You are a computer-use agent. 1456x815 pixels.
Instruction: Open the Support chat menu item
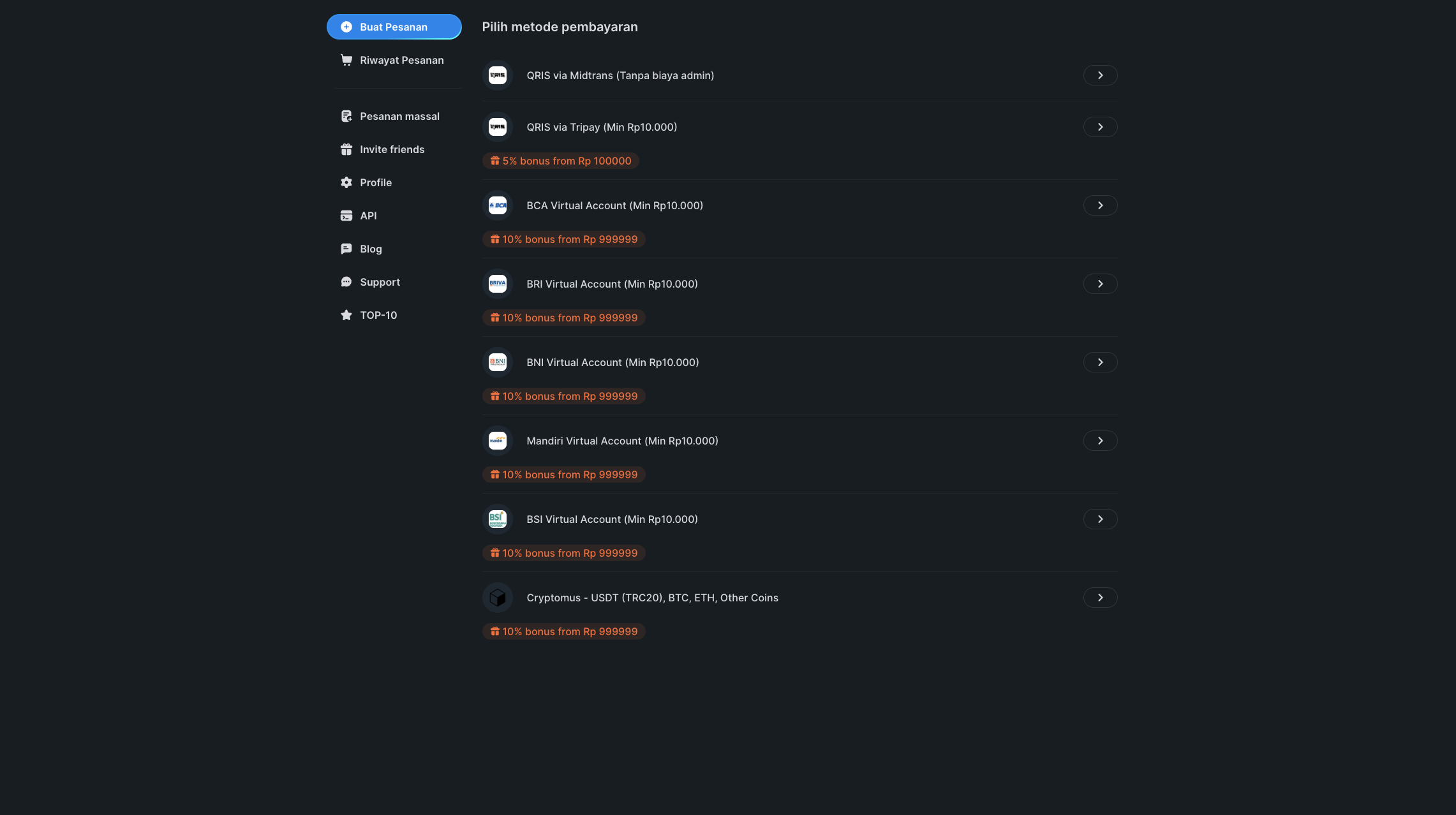(380, 282)
